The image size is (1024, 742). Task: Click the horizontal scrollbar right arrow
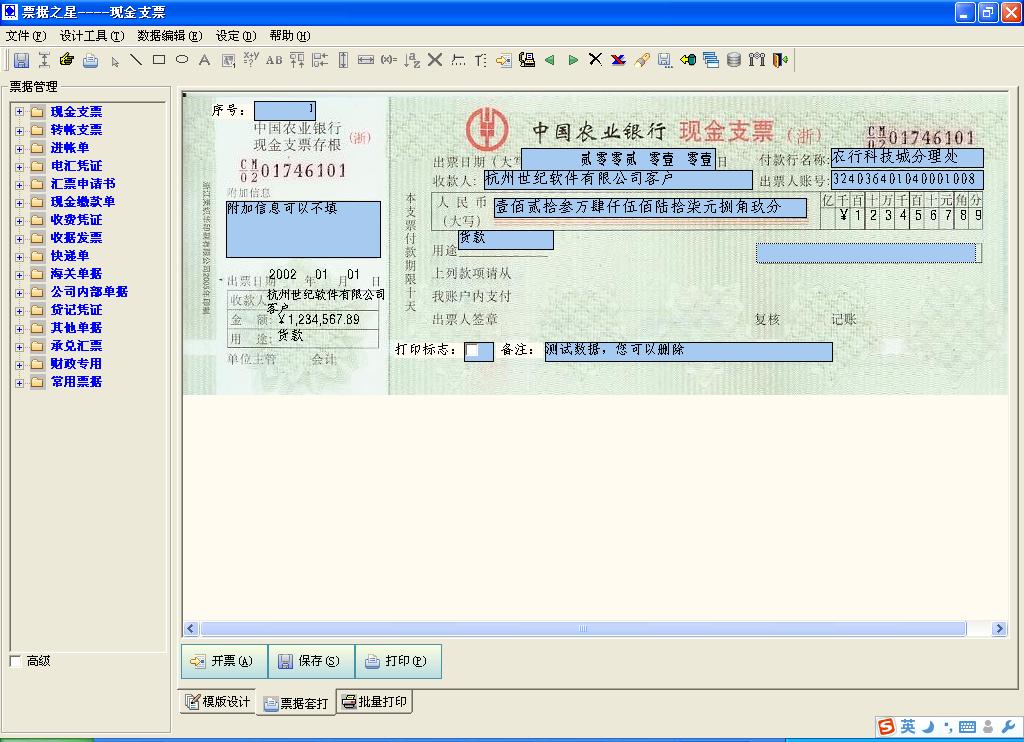pyautogui.click(x=999, y=629)
